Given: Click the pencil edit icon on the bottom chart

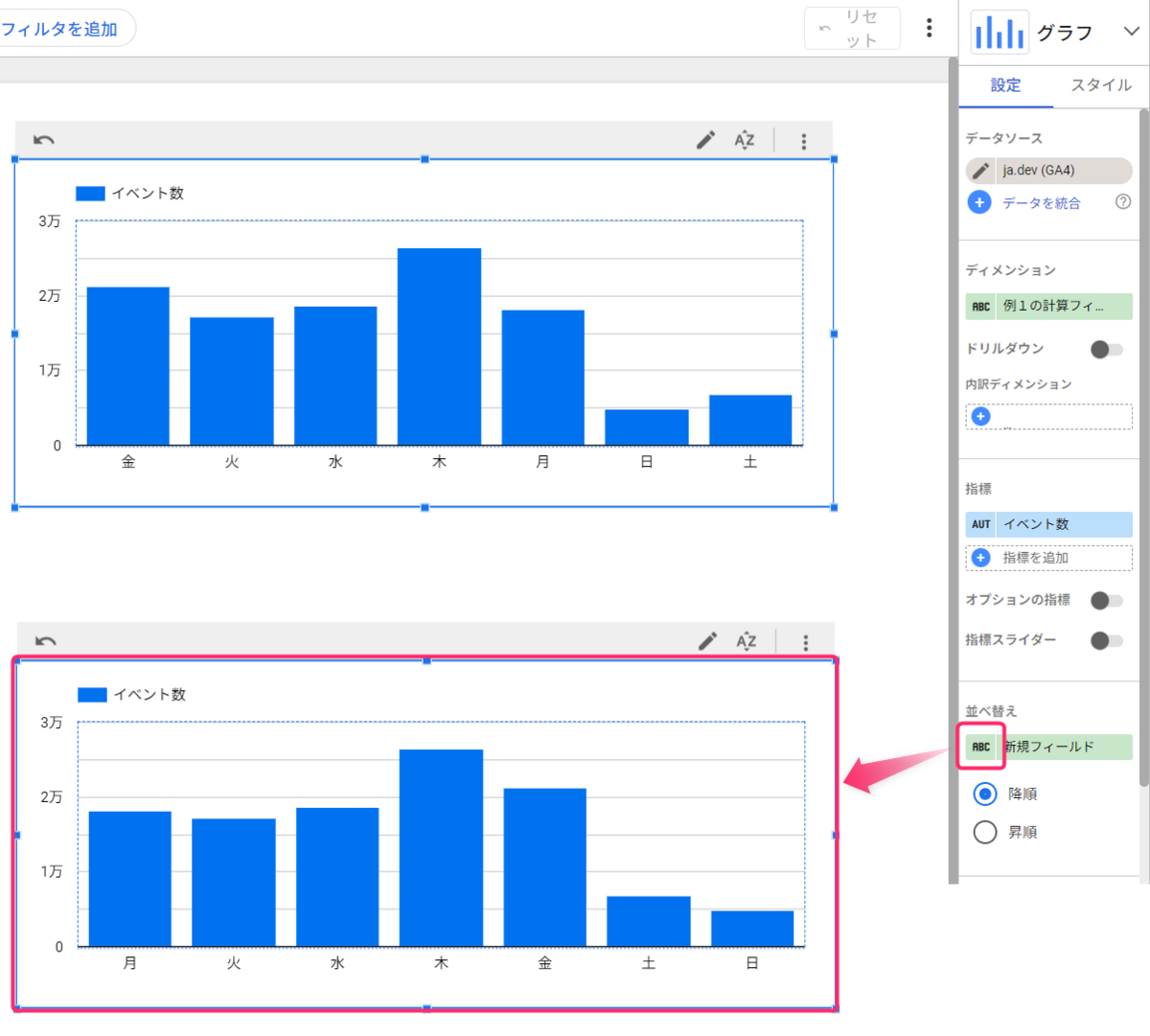Looking at the screenshot, I should tap(707, 641).
